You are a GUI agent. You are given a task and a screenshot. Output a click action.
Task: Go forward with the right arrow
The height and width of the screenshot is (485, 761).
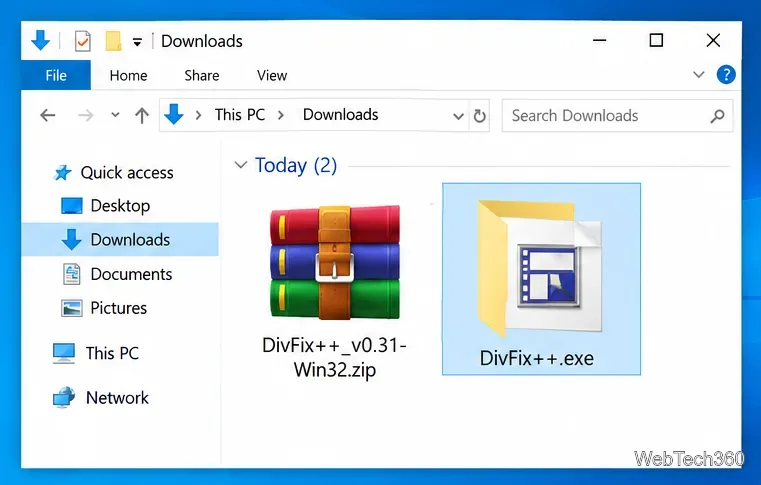(85, 116)
